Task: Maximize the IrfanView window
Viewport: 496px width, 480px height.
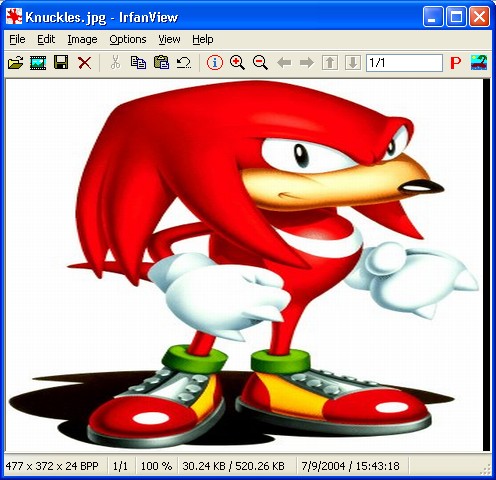Action: point(456,17)
